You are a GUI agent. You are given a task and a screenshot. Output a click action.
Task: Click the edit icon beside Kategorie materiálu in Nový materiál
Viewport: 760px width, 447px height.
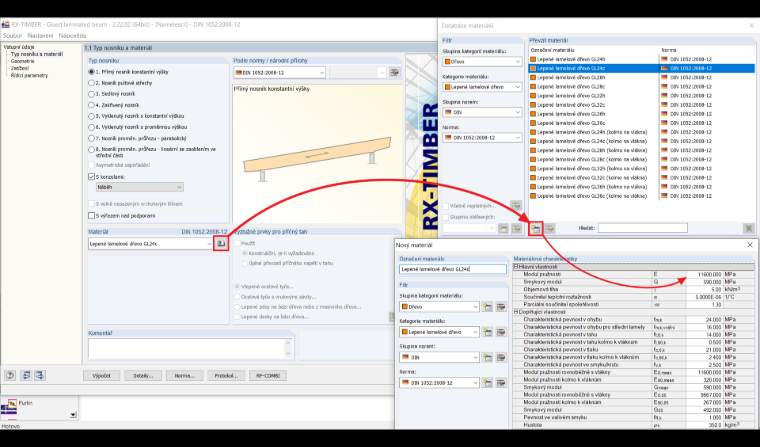501,332
